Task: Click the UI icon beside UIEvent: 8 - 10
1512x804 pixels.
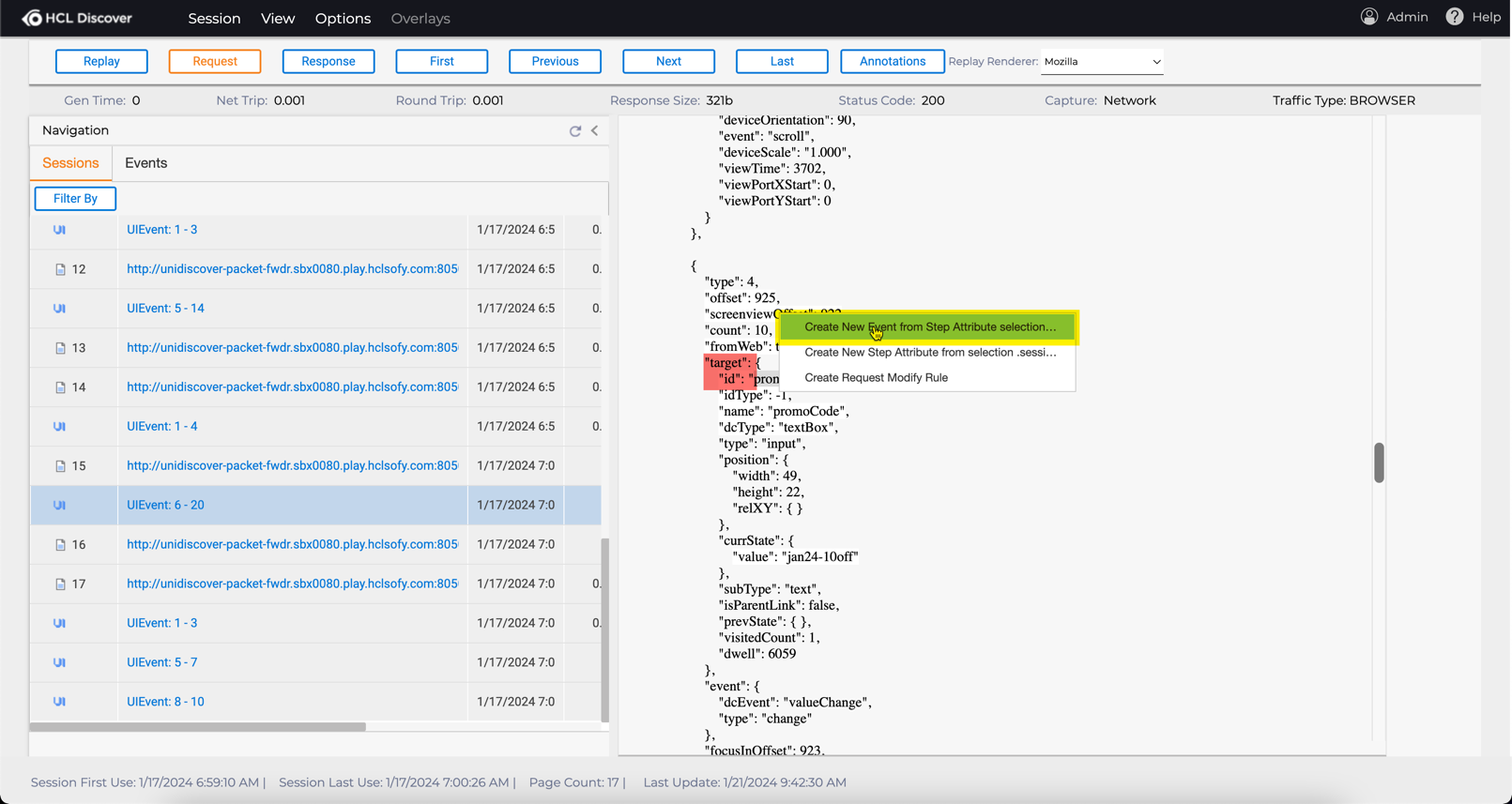Action: (59, 703)
